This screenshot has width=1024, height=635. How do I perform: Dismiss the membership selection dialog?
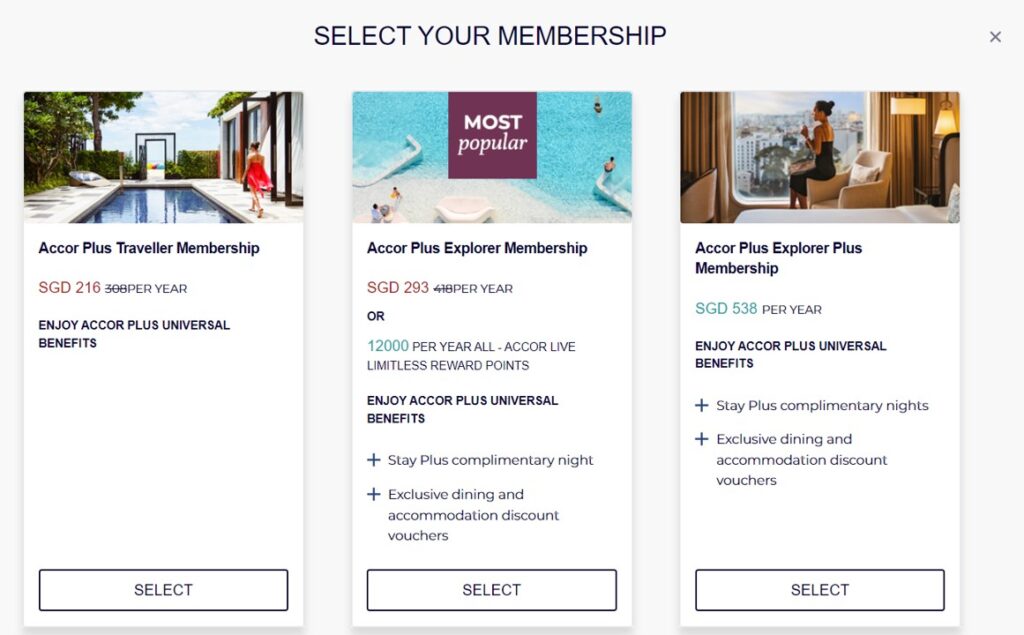pyautogui.click(x=995, y=36)
